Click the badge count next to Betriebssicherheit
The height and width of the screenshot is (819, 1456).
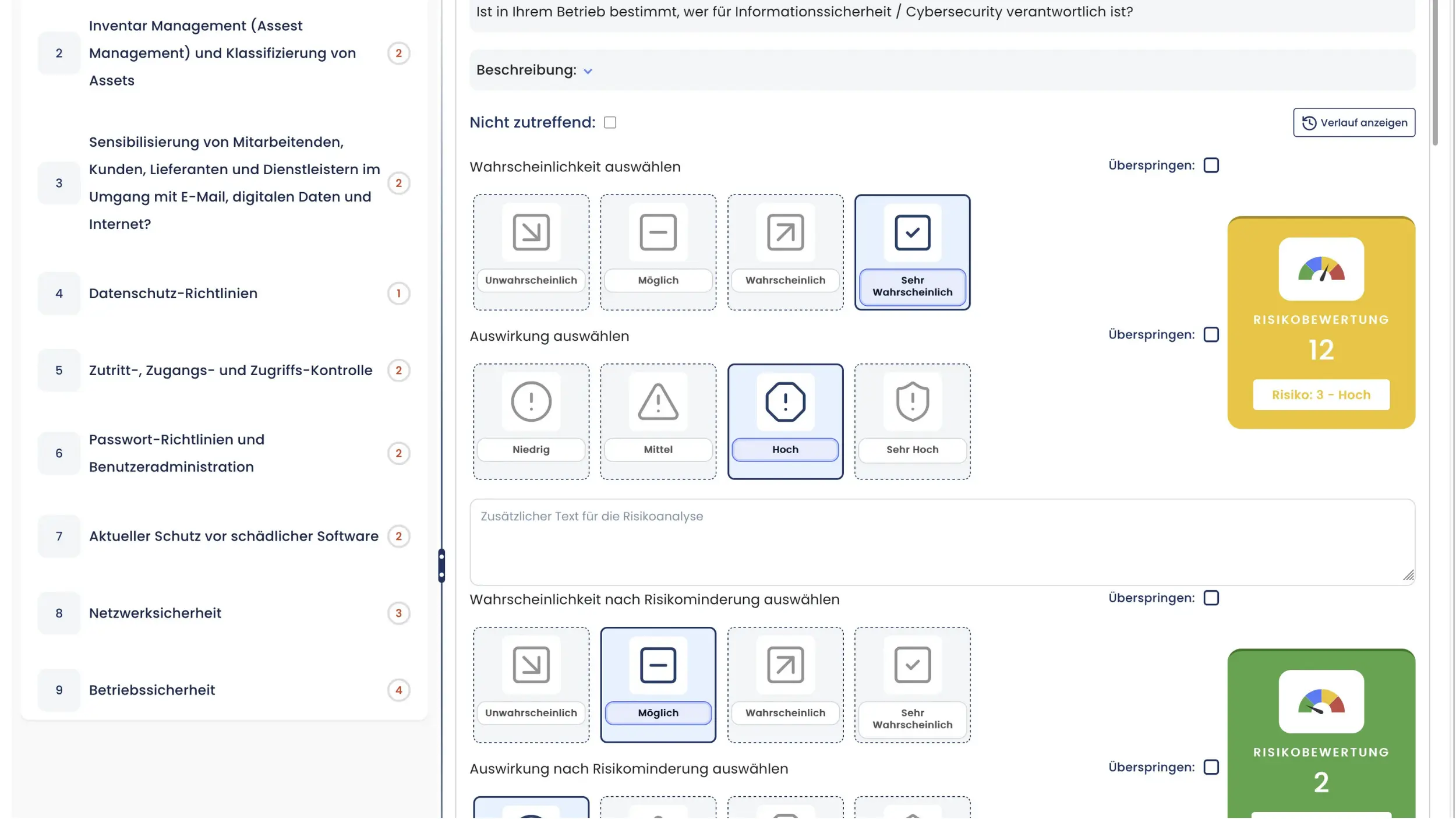pos(398,690)
